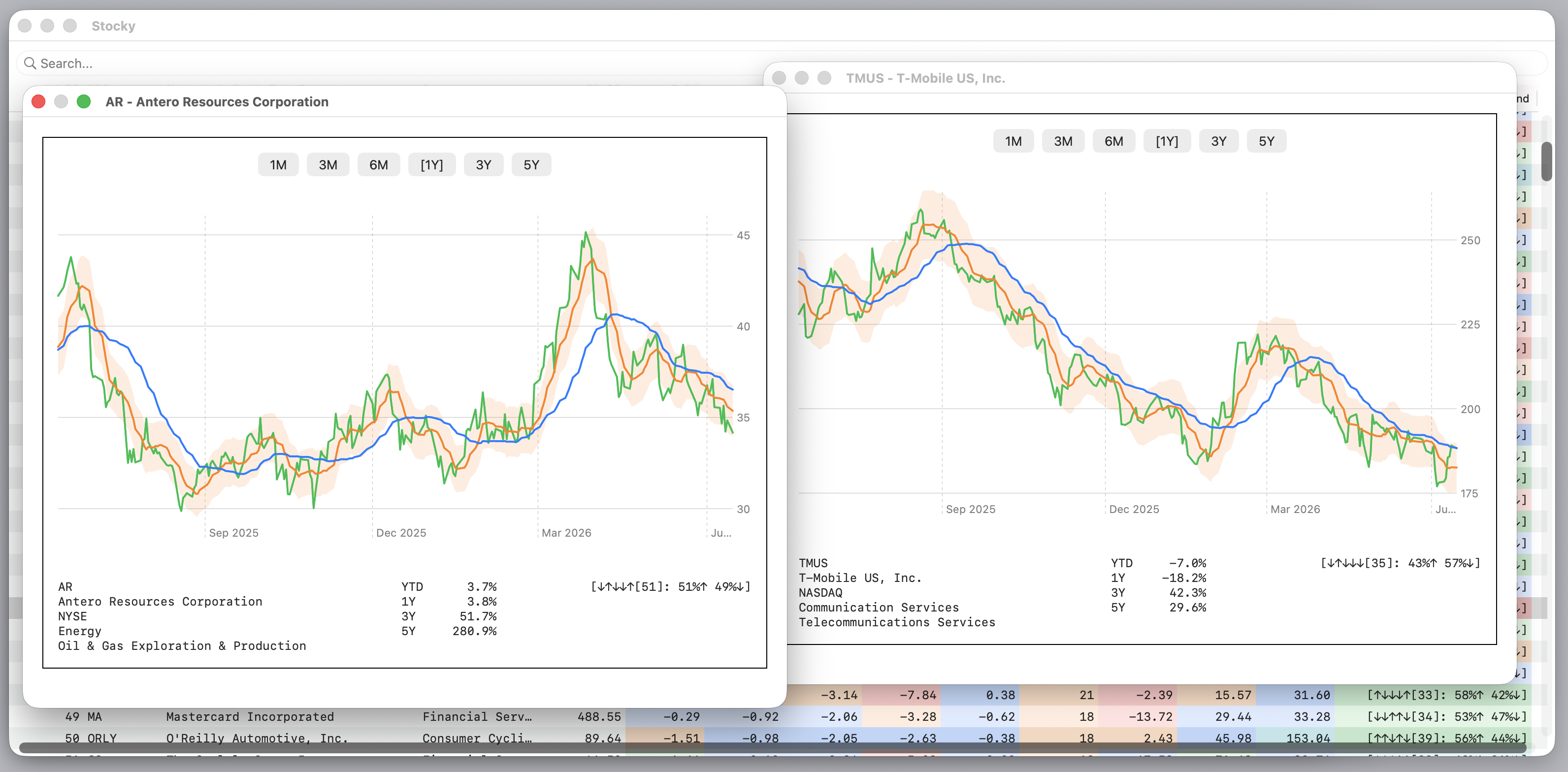Zoom the TMUS T-Mobile window
This screenshot has width=1568, height=772.
pyautogui.click(x=824, y=78)
